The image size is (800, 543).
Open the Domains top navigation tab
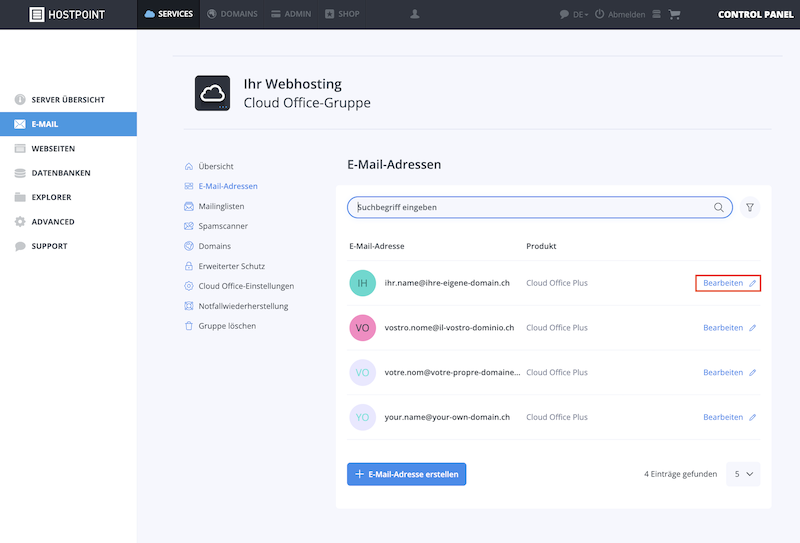tap(232, 14)
